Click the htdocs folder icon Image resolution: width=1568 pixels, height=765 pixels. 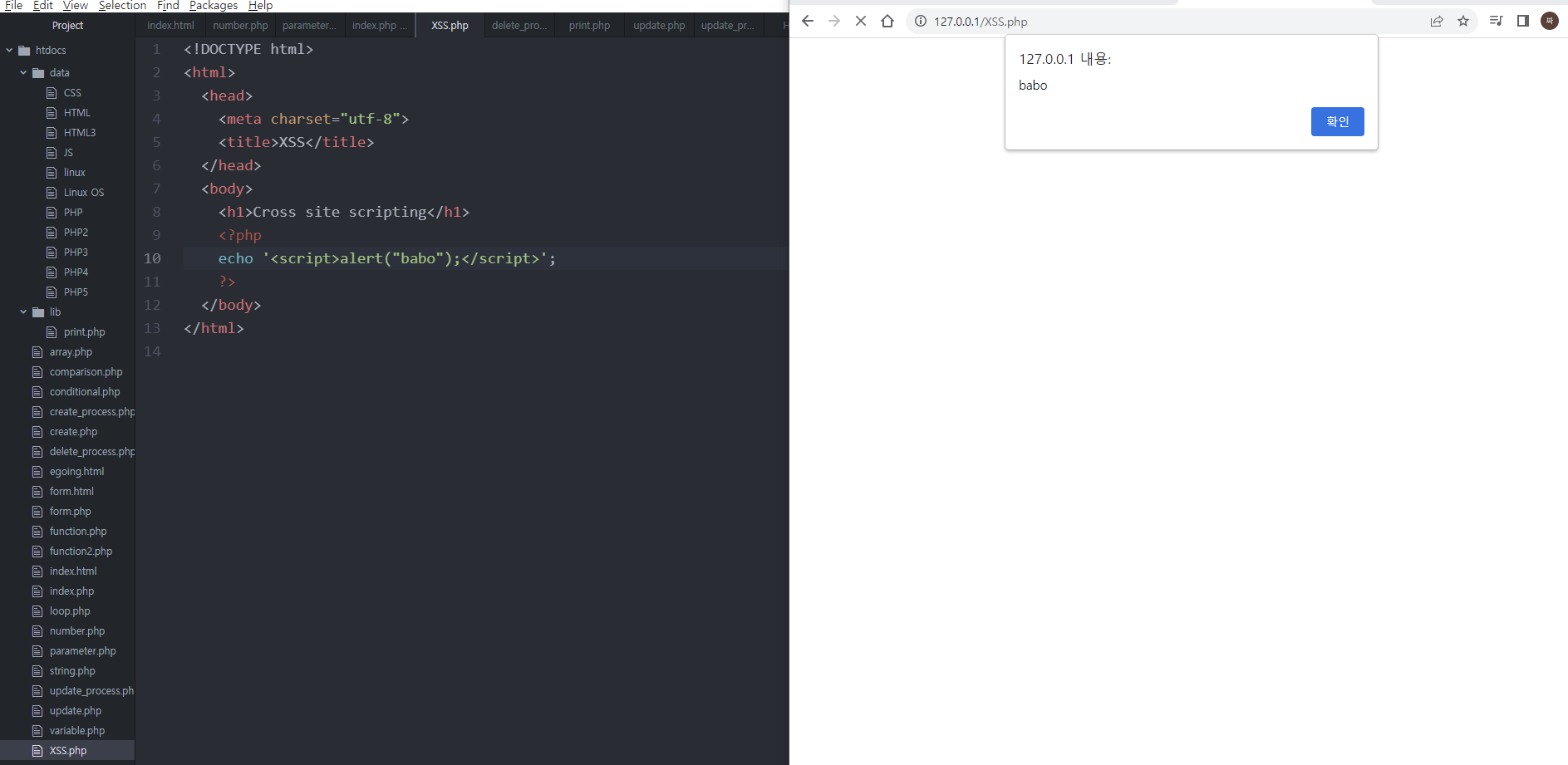click(x=24, y=51)
